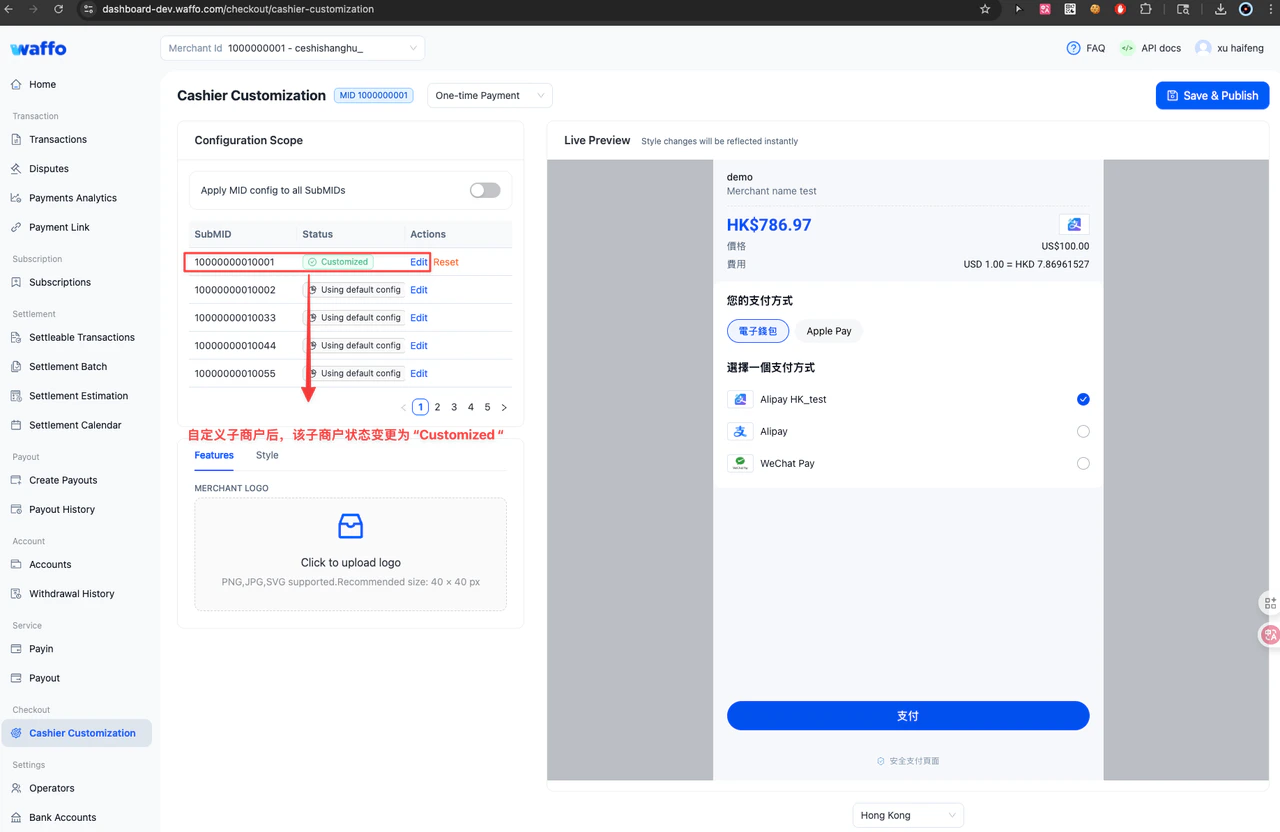Open the Hong Kong region dropdown
The image size is (1280, 832).
point(908,815)
